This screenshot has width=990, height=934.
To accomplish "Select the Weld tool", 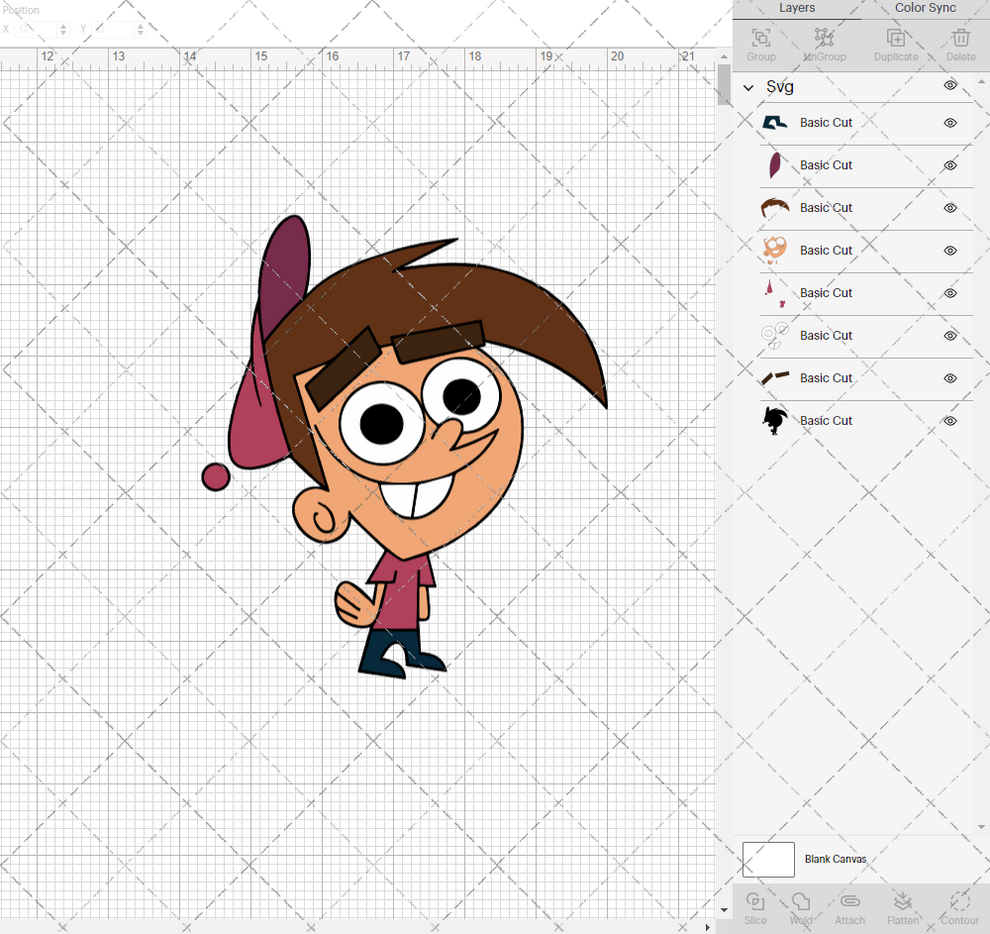I will point(800,906).
